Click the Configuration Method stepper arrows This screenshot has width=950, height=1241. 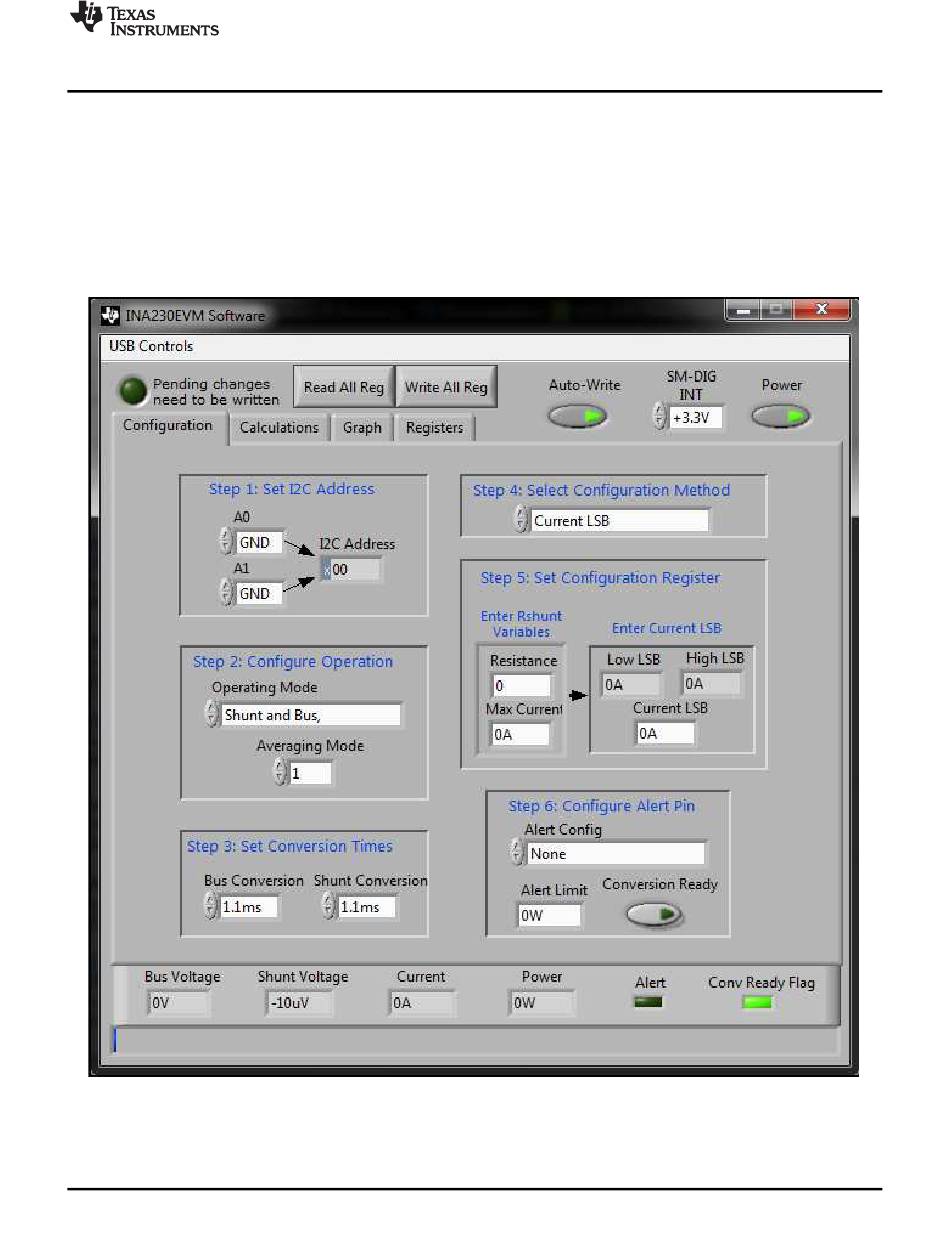pos(521,520)
